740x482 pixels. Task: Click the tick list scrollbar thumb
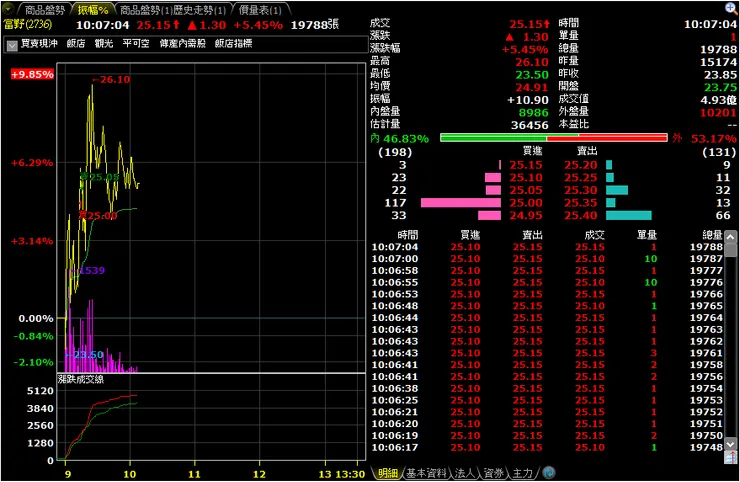pos(730,249)
